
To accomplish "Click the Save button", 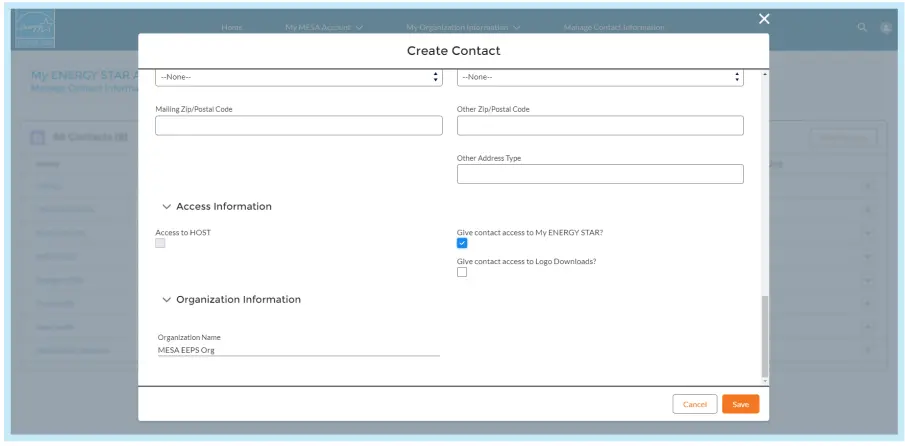I will click(x=740, y=404).
